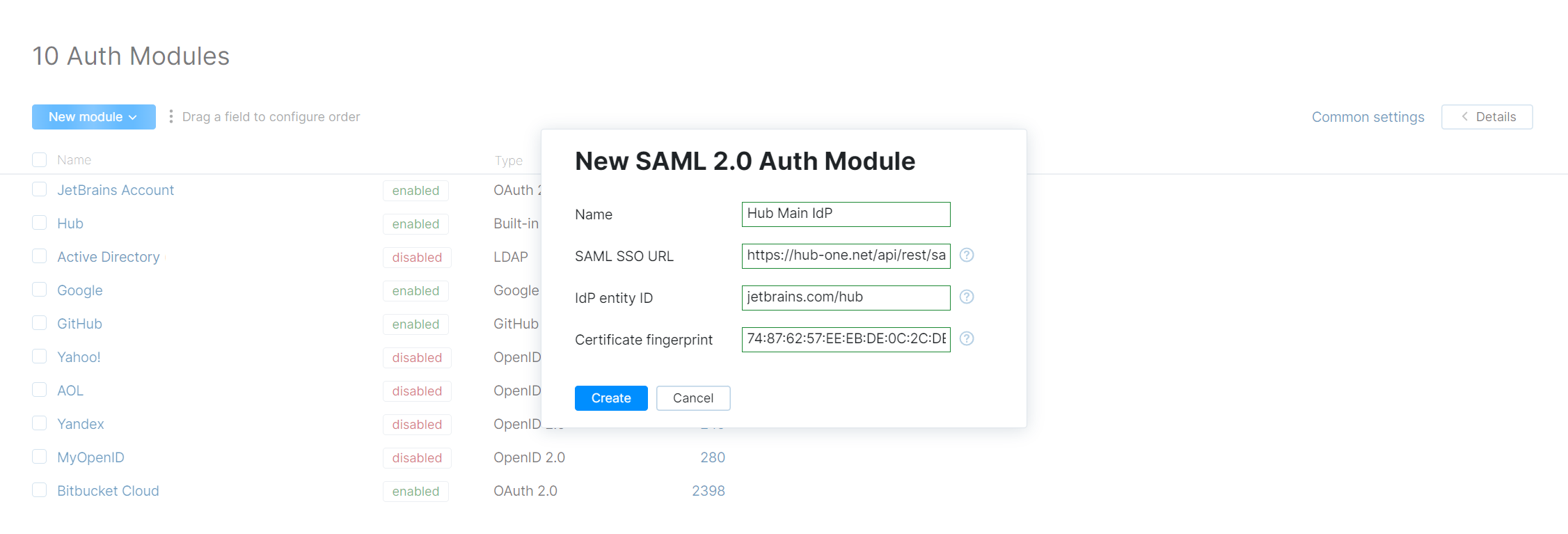Screen dimensions: 1568x534
Task: Toggle the select-all checkbox in header
Action: pos(40,160)
